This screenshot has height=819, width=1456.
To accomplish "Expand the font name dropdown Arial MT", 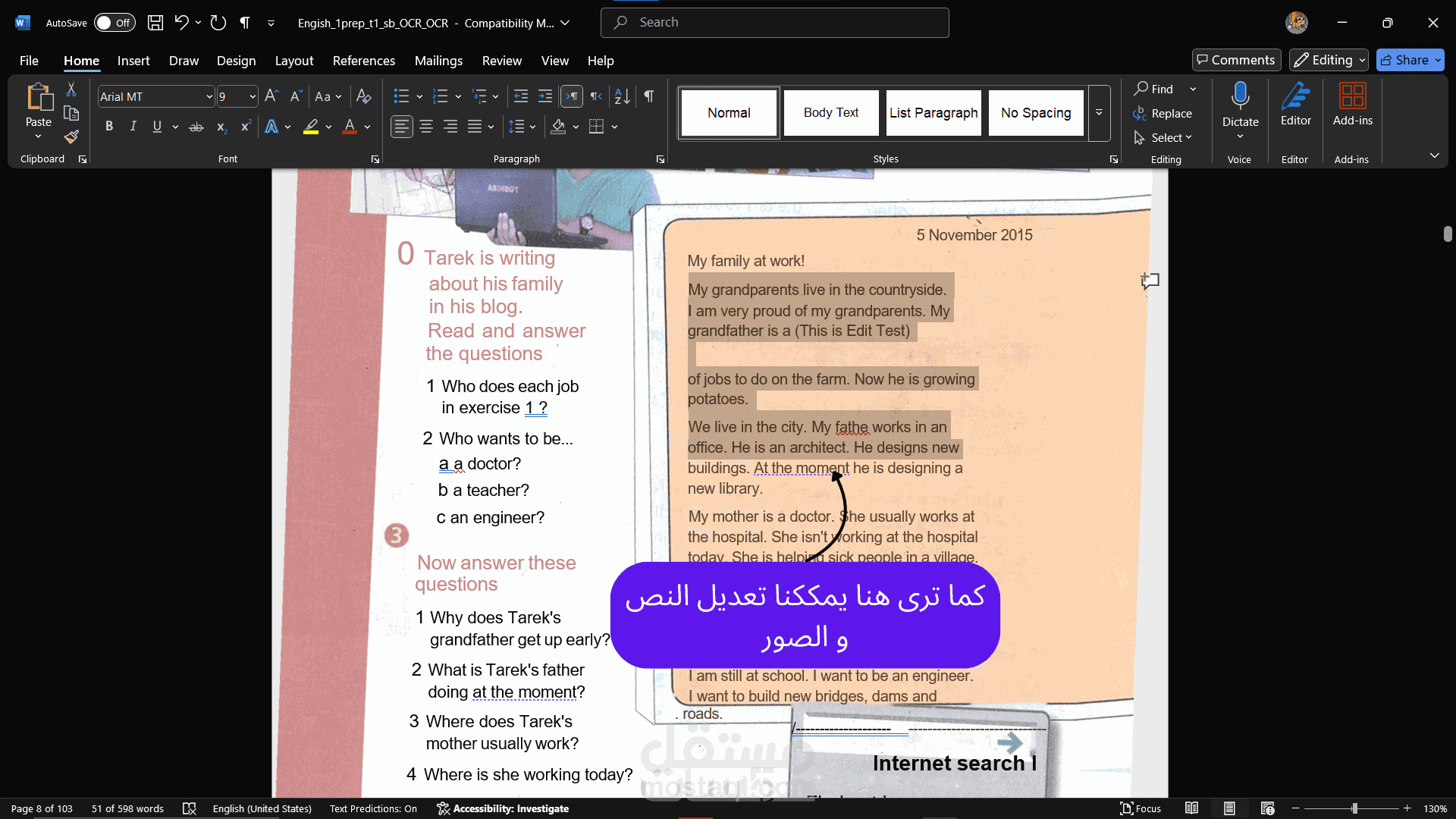I will coord(209,97).
